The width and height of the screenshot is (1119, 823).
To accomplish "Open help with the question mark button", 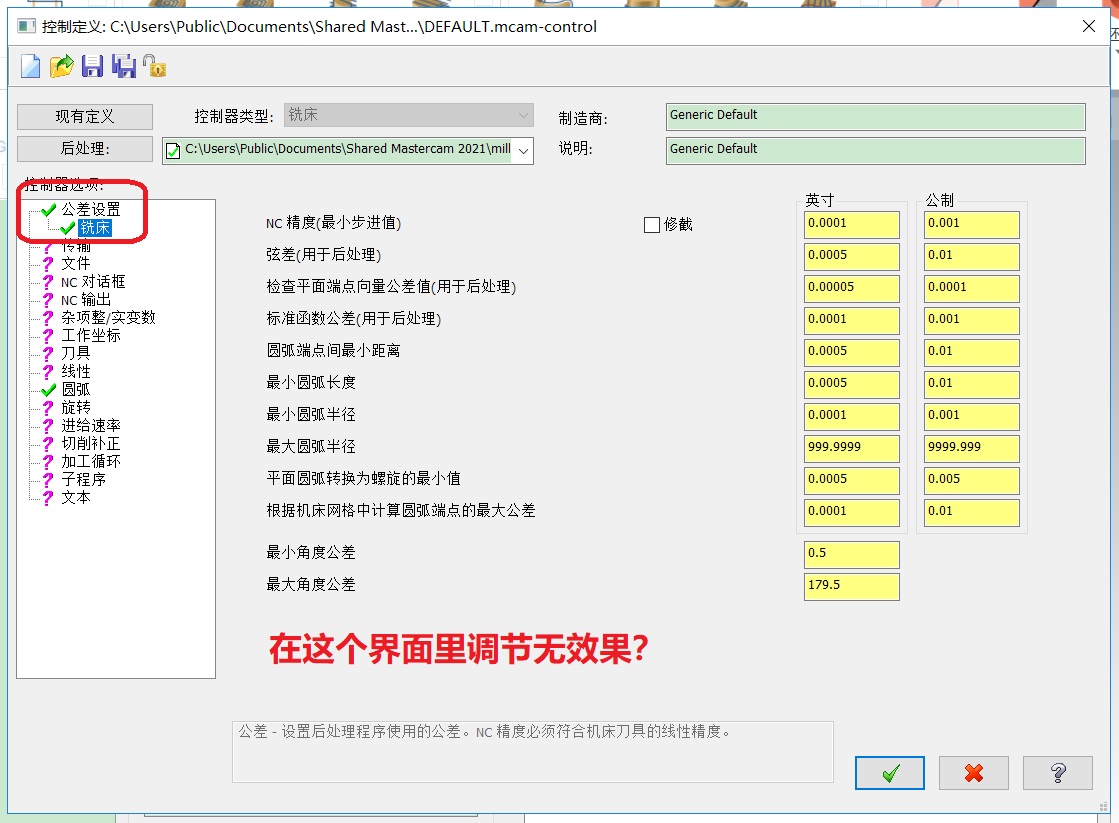I will tap(1058, 772).
